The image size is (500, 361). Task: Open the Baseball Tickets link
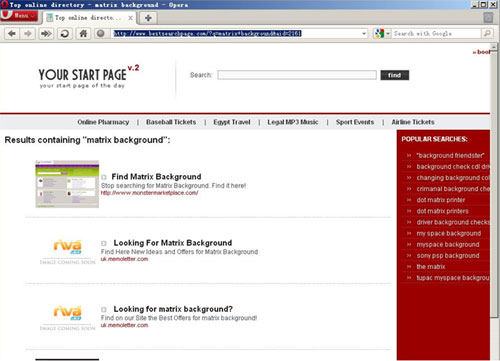[x=171, y=122]
